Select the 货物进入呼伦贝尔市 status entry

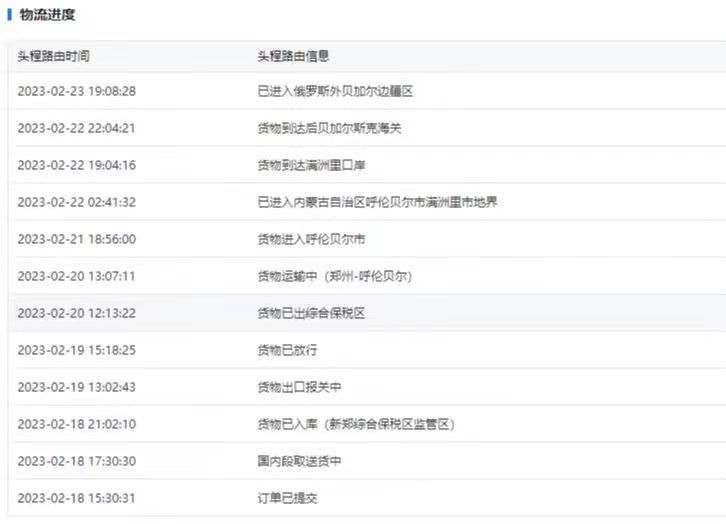(x=311, y=239)
